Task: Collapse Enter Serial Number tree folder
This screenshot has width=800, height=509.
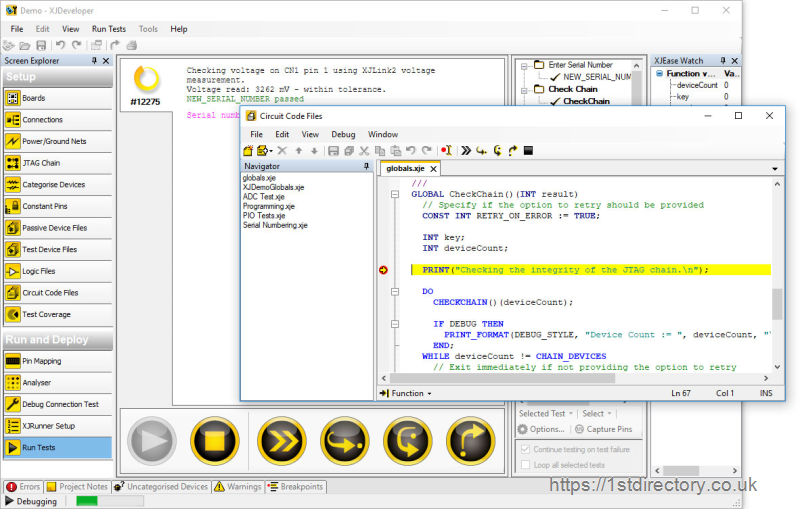Action: click(524, 66)
